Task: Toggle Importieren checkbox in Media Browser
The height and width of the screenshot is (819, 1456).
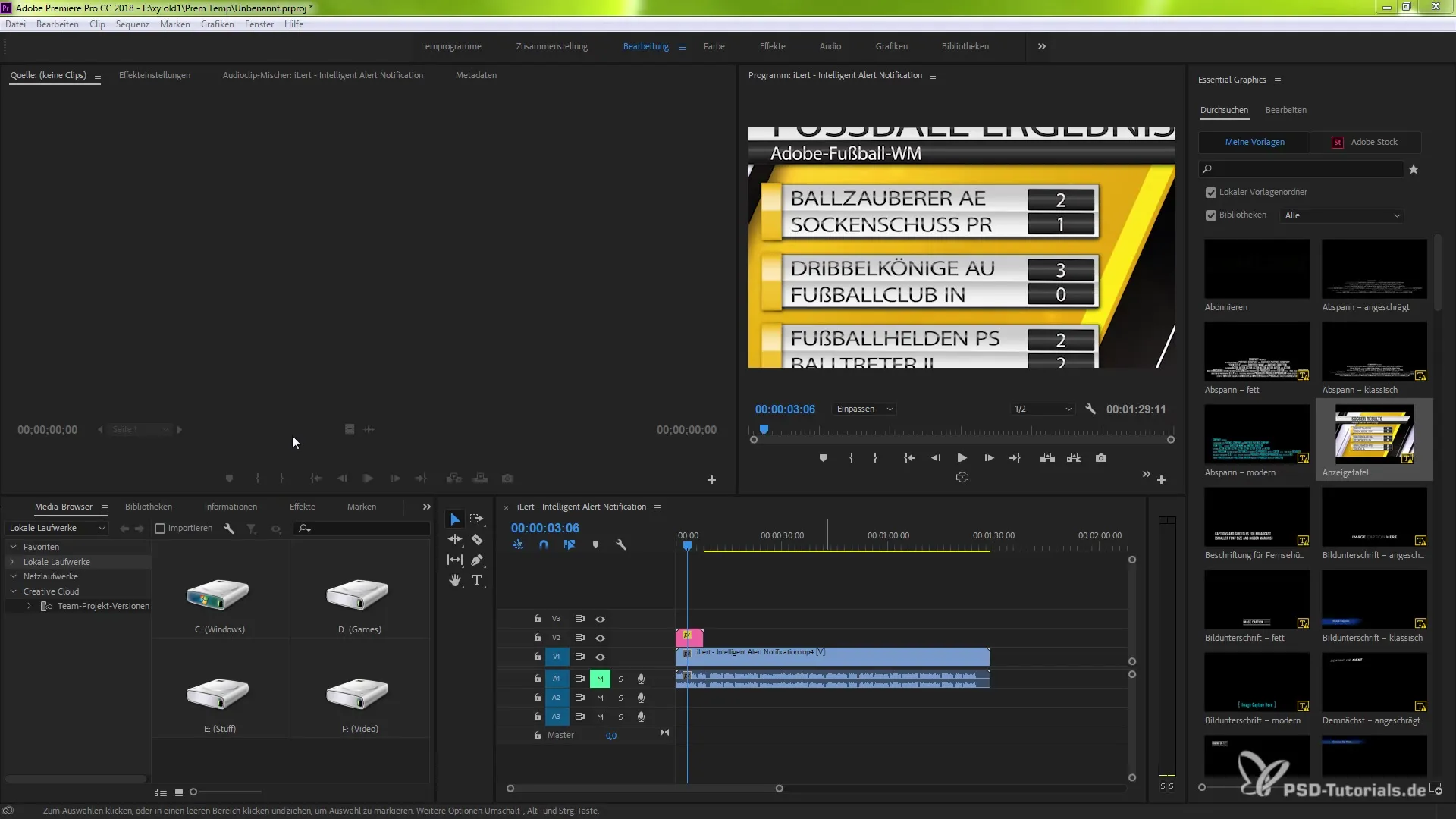Action: point(160,529)
